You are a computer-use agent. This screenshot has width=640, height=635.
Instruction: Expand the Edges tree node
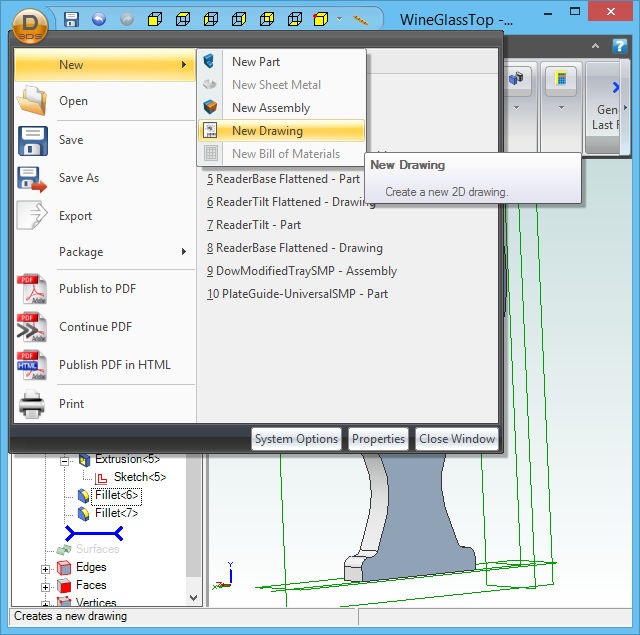[45, 569]
